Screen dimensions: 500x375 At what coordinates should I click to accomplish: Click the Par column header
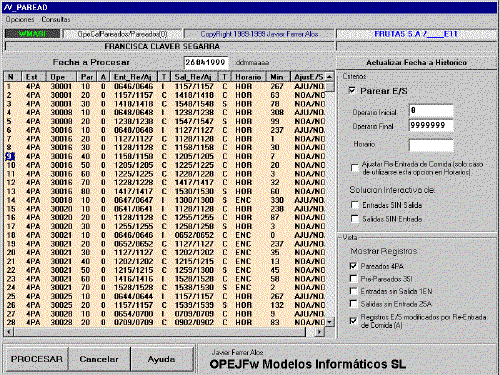click(87, 77)
